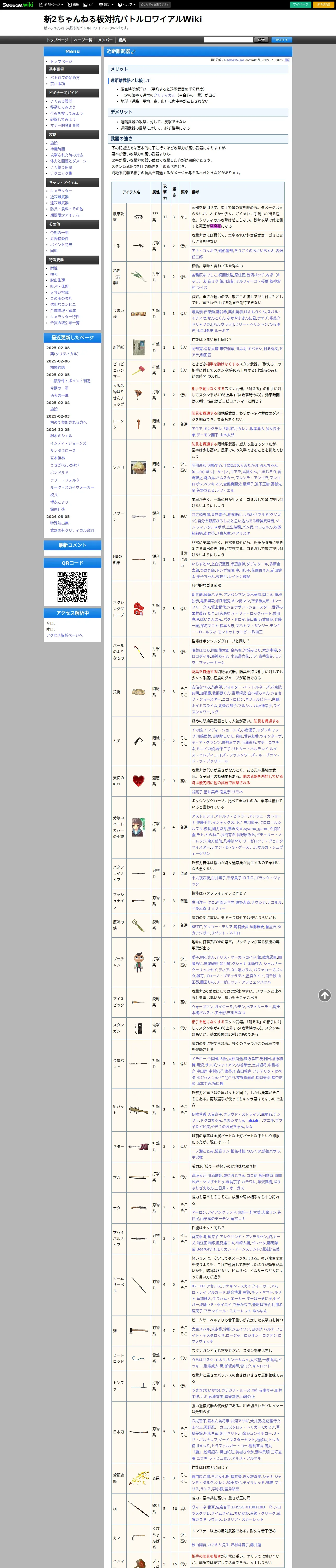Viewport: 336px width, 1568px height.
Task: Click the 荒縄 item image
Action: click(x=138, y=692)
